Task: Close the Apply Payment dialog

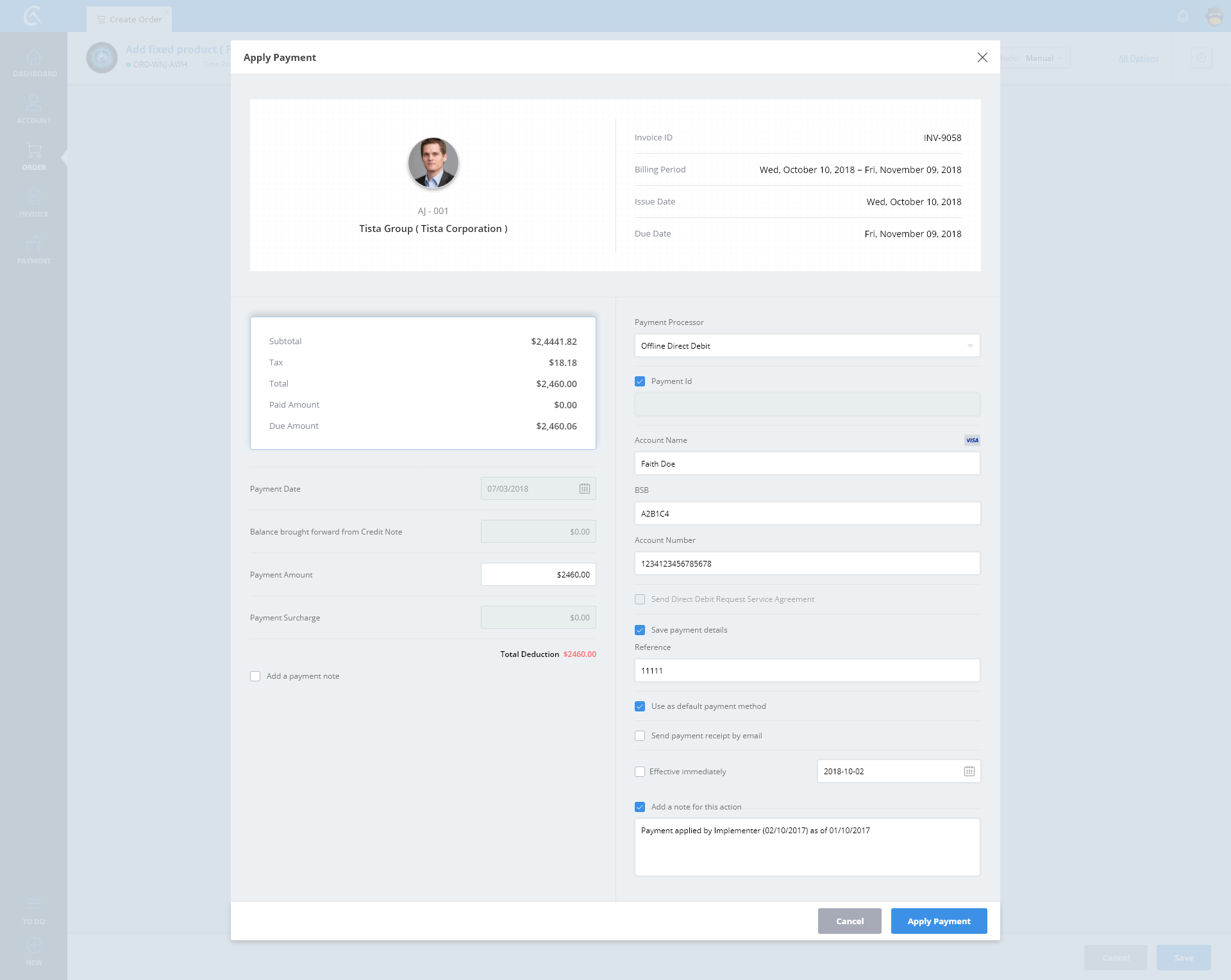Action: point(982,58)
